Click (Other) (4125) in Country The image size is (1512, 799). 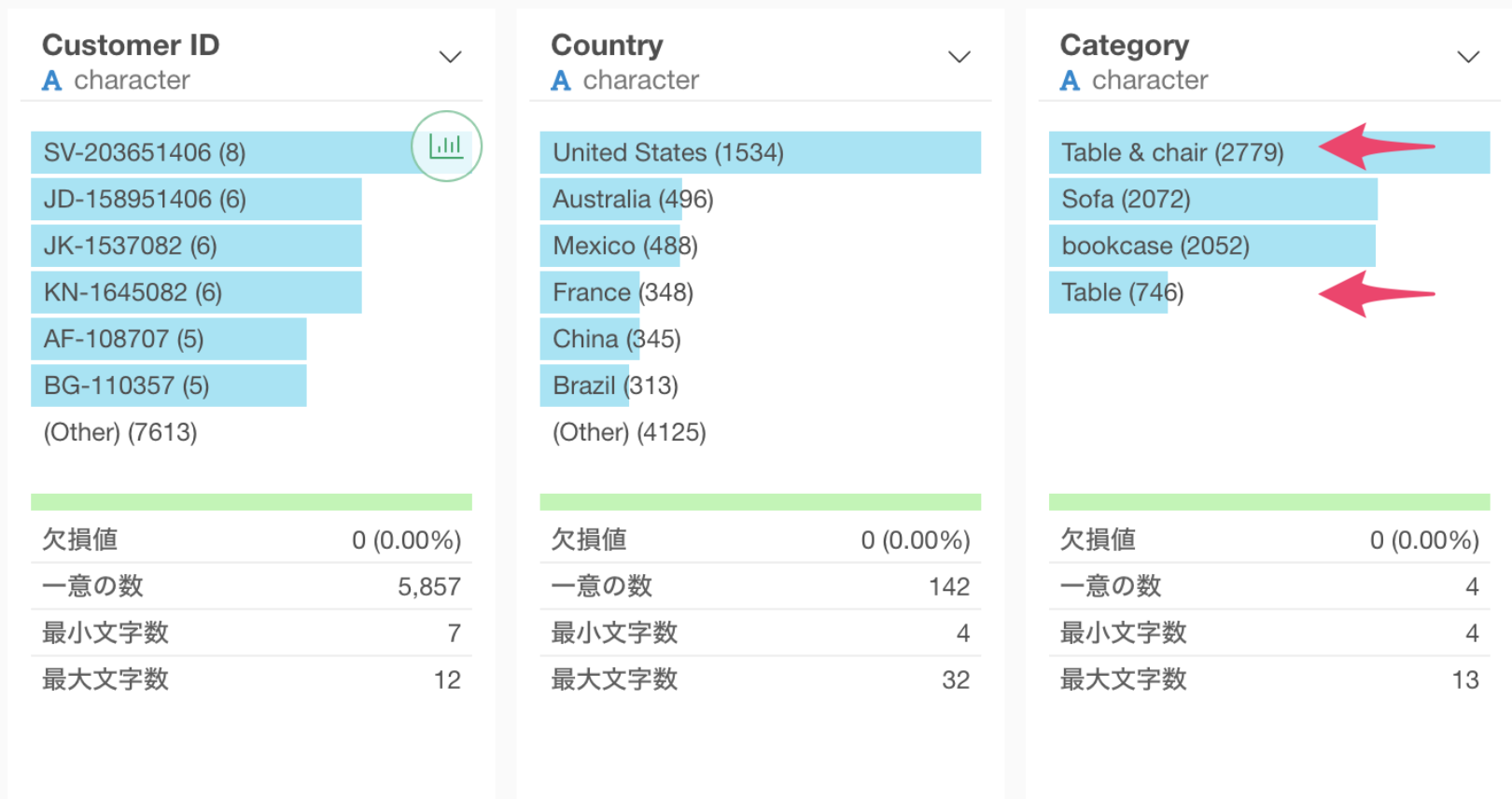(629, 432)
